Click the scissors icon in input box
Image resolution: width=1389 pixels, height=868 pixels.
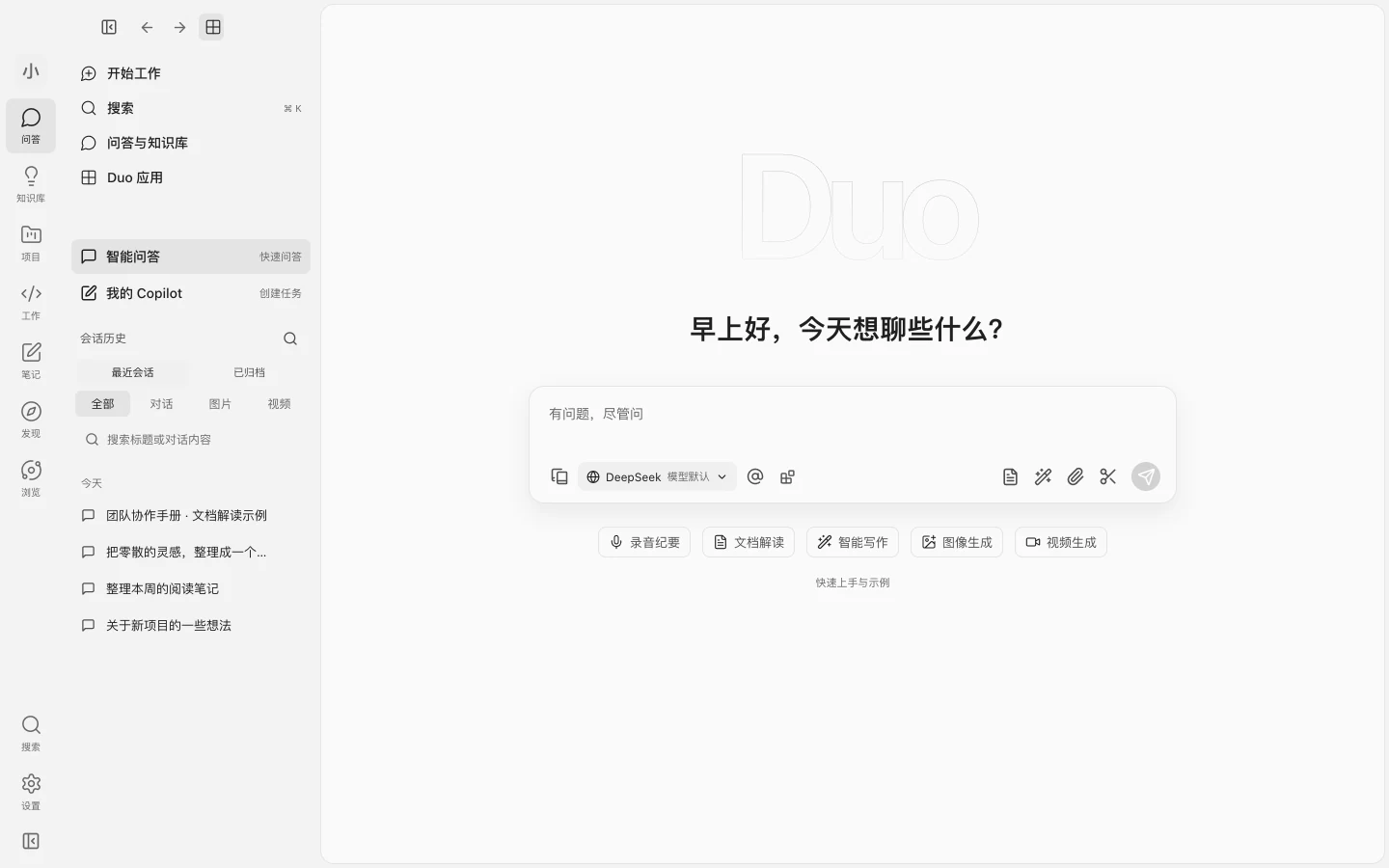point(1107,476)
